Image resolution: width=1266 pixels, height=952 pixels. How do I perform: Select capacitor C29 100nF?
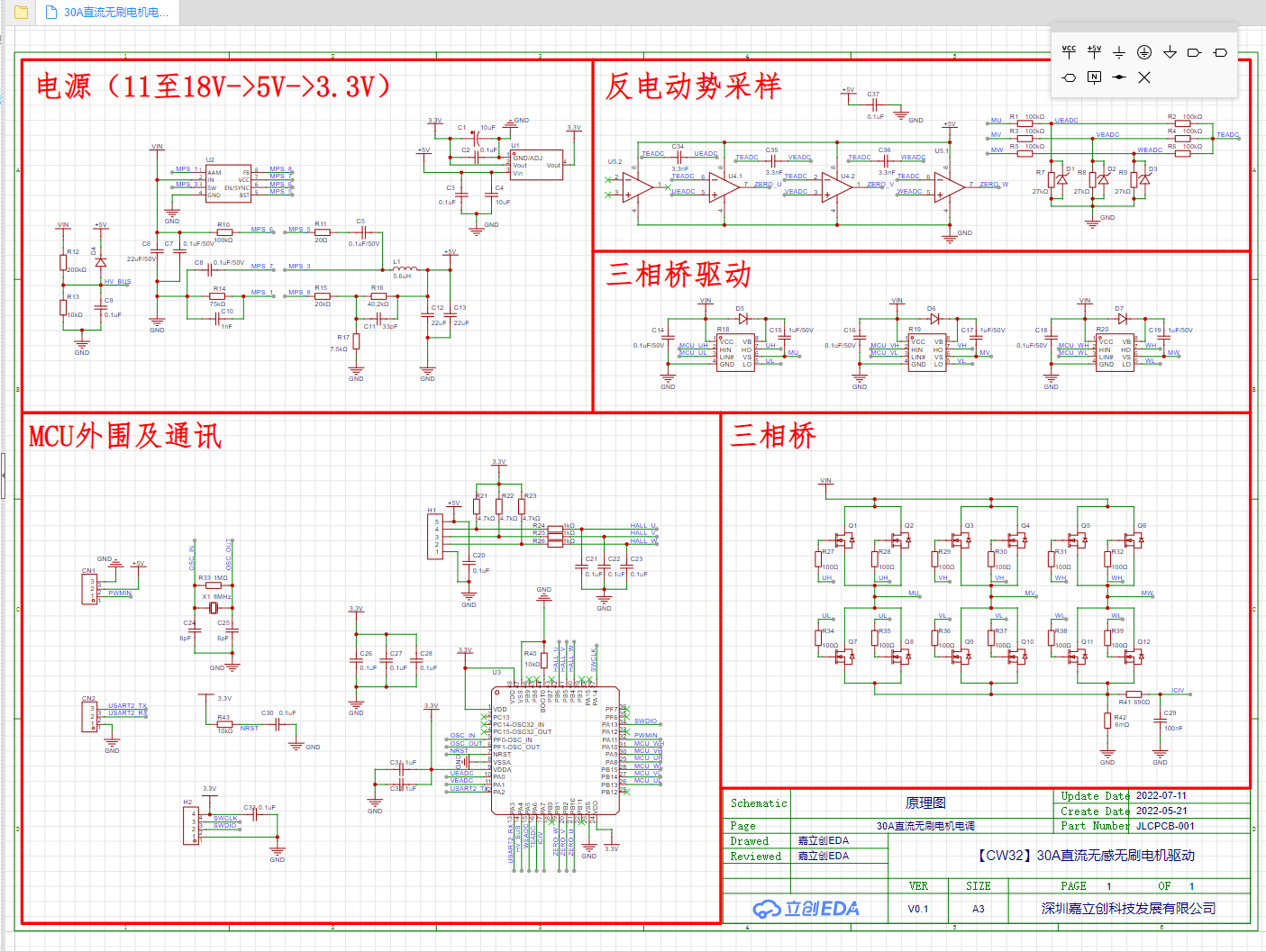1160,722
